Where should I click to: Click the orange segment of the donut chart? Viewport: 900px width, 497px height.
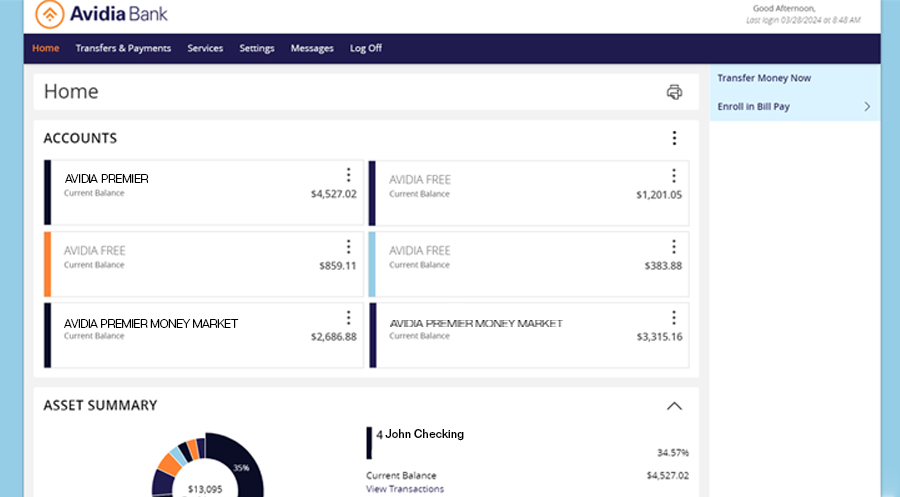point(169,464)
